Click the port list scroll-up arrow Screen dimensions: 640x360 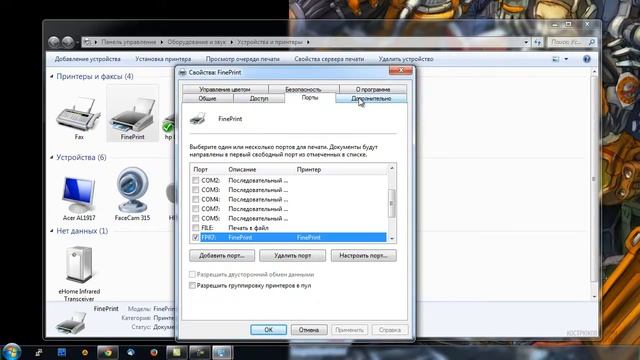[x=391, y=168]
